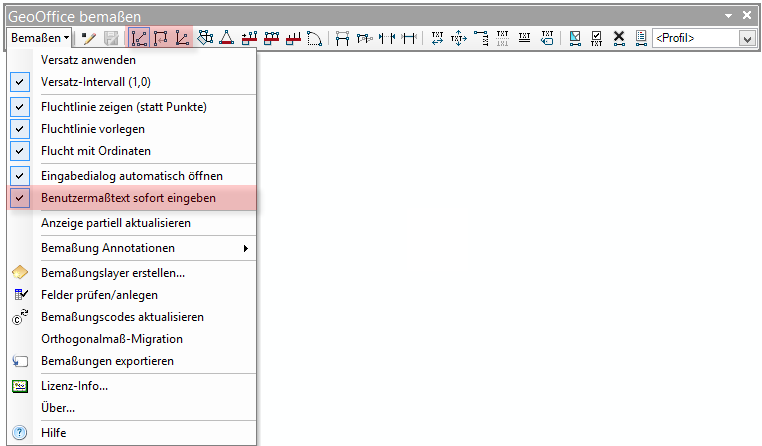The image size is (762, 446).
Task: Click the Bemaßungslayer erstellen layer icon
Action: pyautogui.click(x=20, y=272)
